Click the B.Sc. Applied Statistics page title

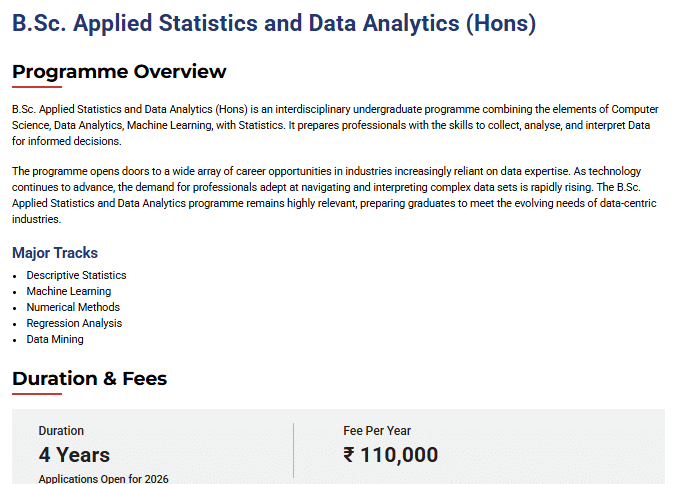pos(273,25)
